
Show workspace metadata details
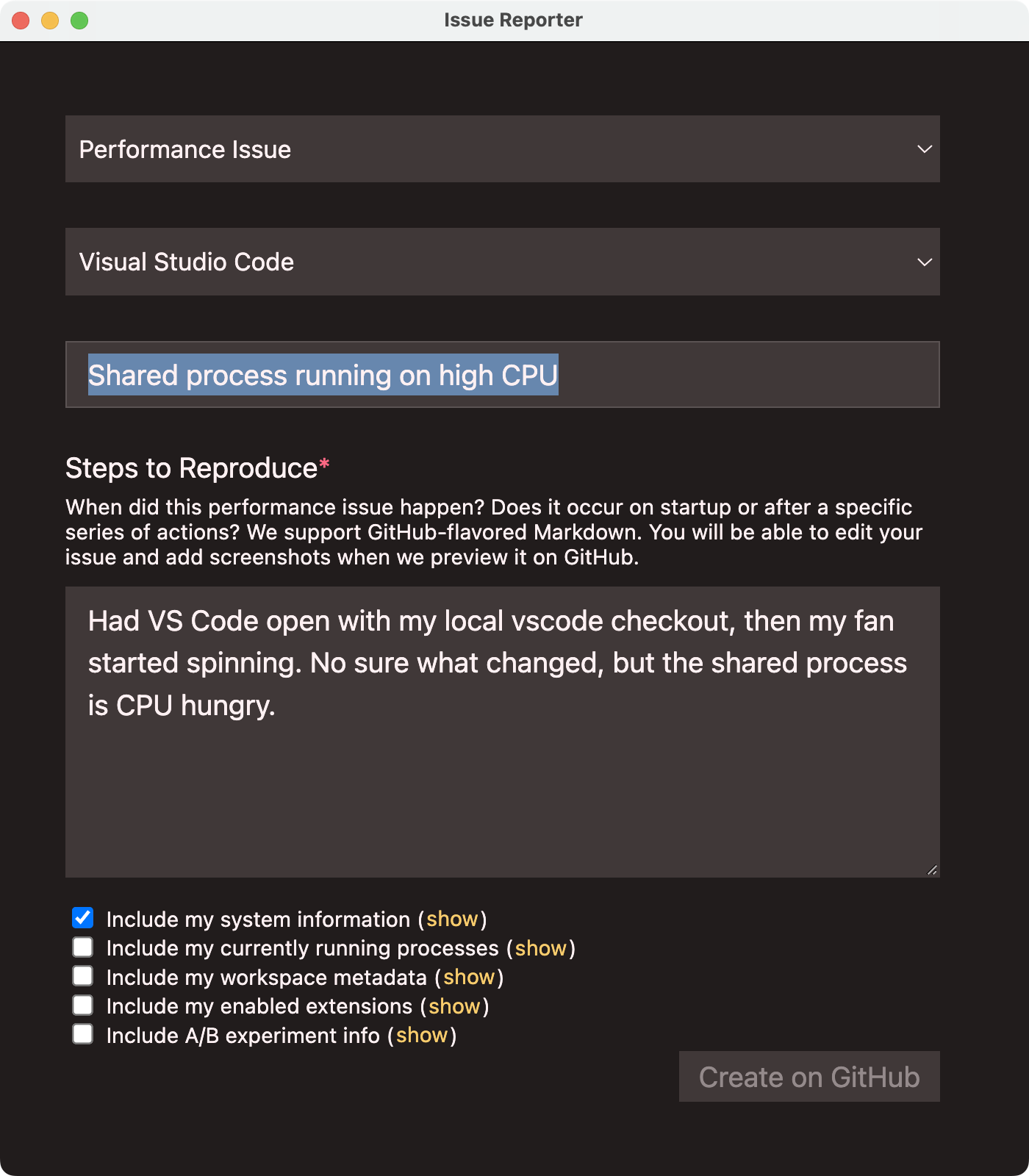point(470,977)
